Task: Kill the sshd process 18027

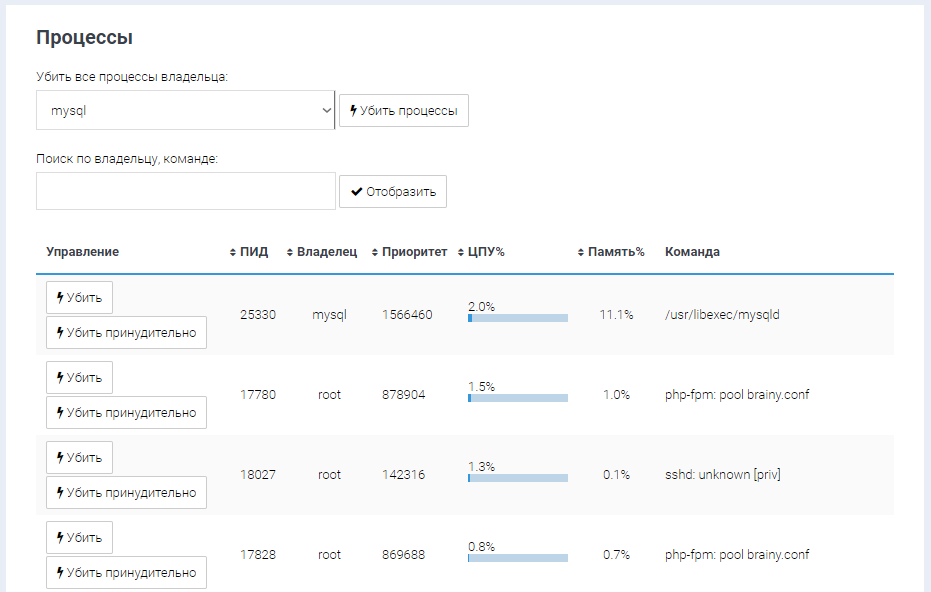Action: tap(80, 457)
